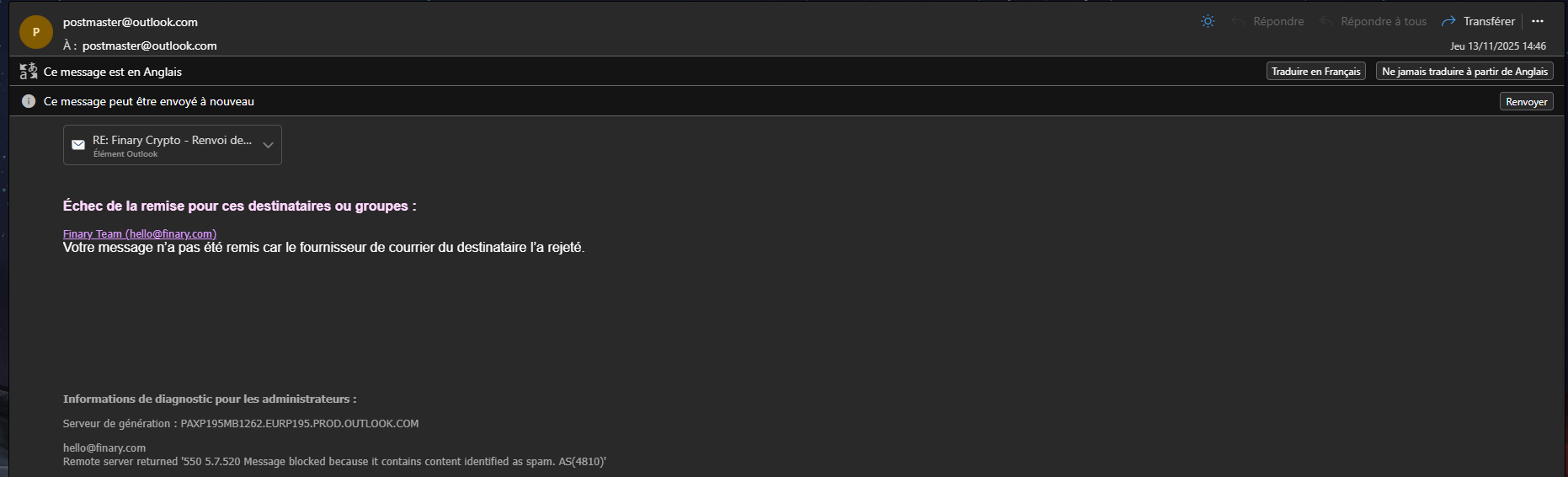The image size is (1568, 477).
Task: Click the Répondre à tous arrow
Action: (x=1326, y=21)
